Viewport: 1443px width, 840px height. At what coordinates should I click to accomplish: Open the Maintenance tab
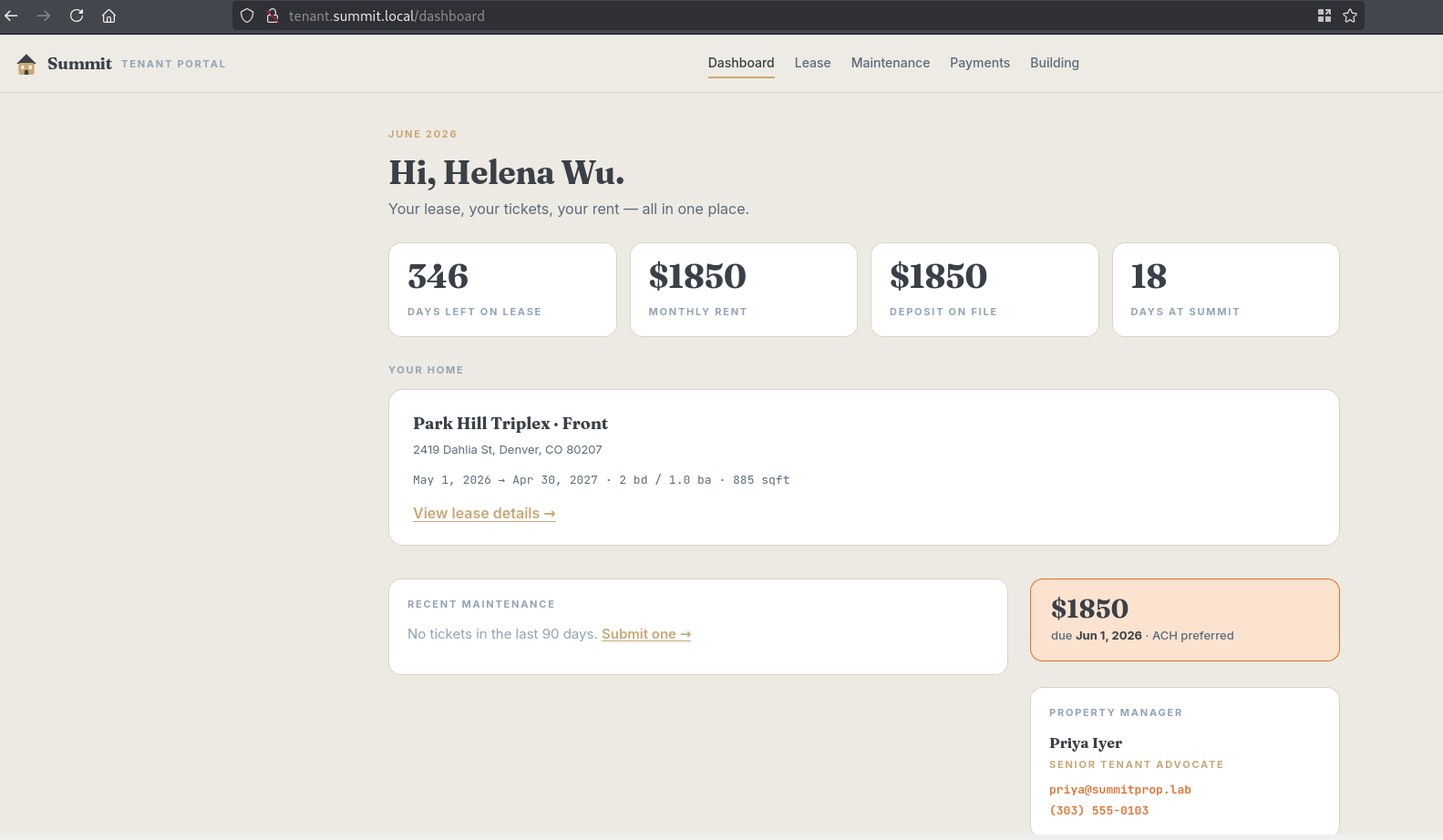point(891,63)
